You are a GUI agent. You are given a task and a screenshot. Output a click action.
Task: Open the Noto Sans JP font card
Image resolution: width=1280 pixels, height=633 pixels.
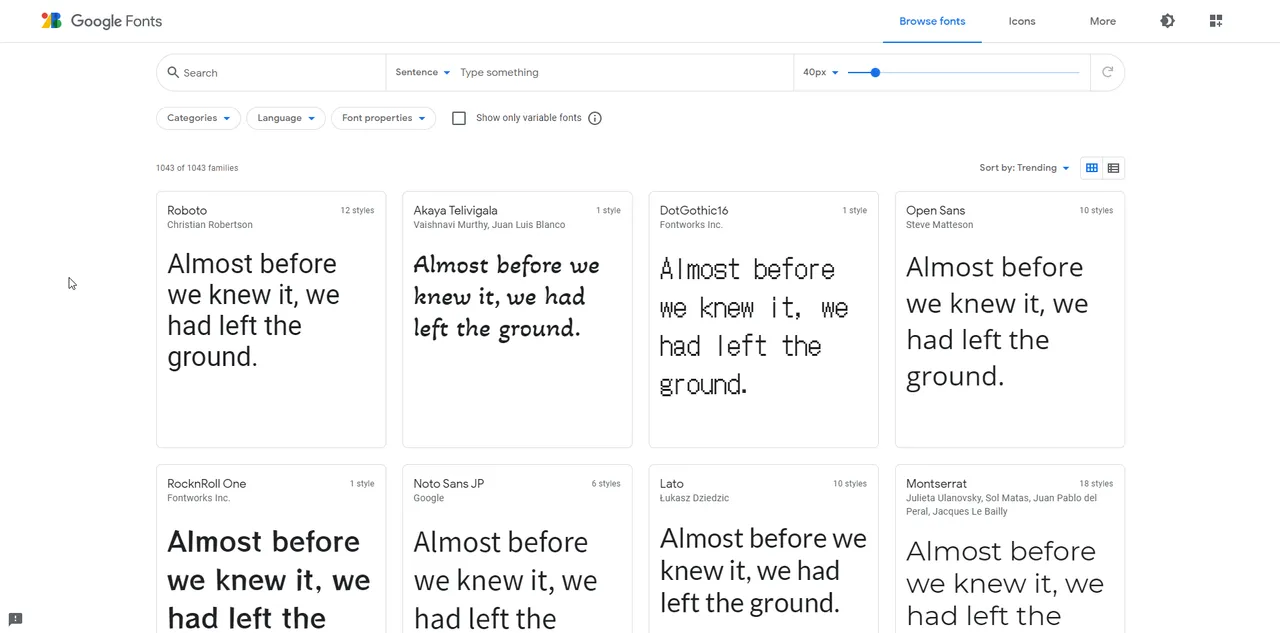click(517, 549)
